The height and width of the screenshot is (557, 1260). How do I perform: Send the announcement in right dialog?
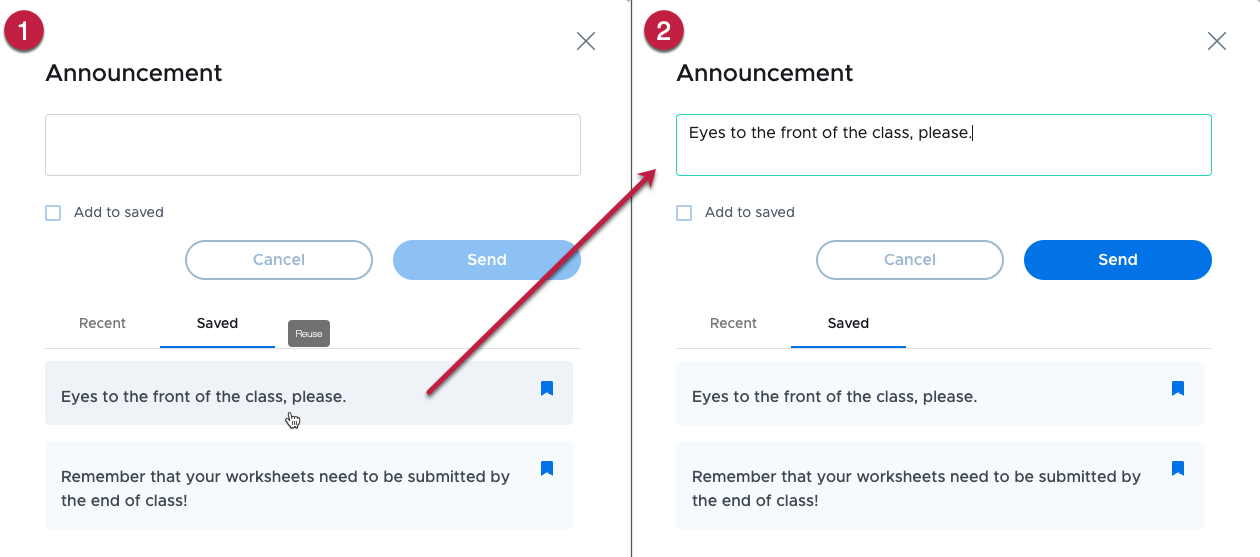[x=1118, y=260]
